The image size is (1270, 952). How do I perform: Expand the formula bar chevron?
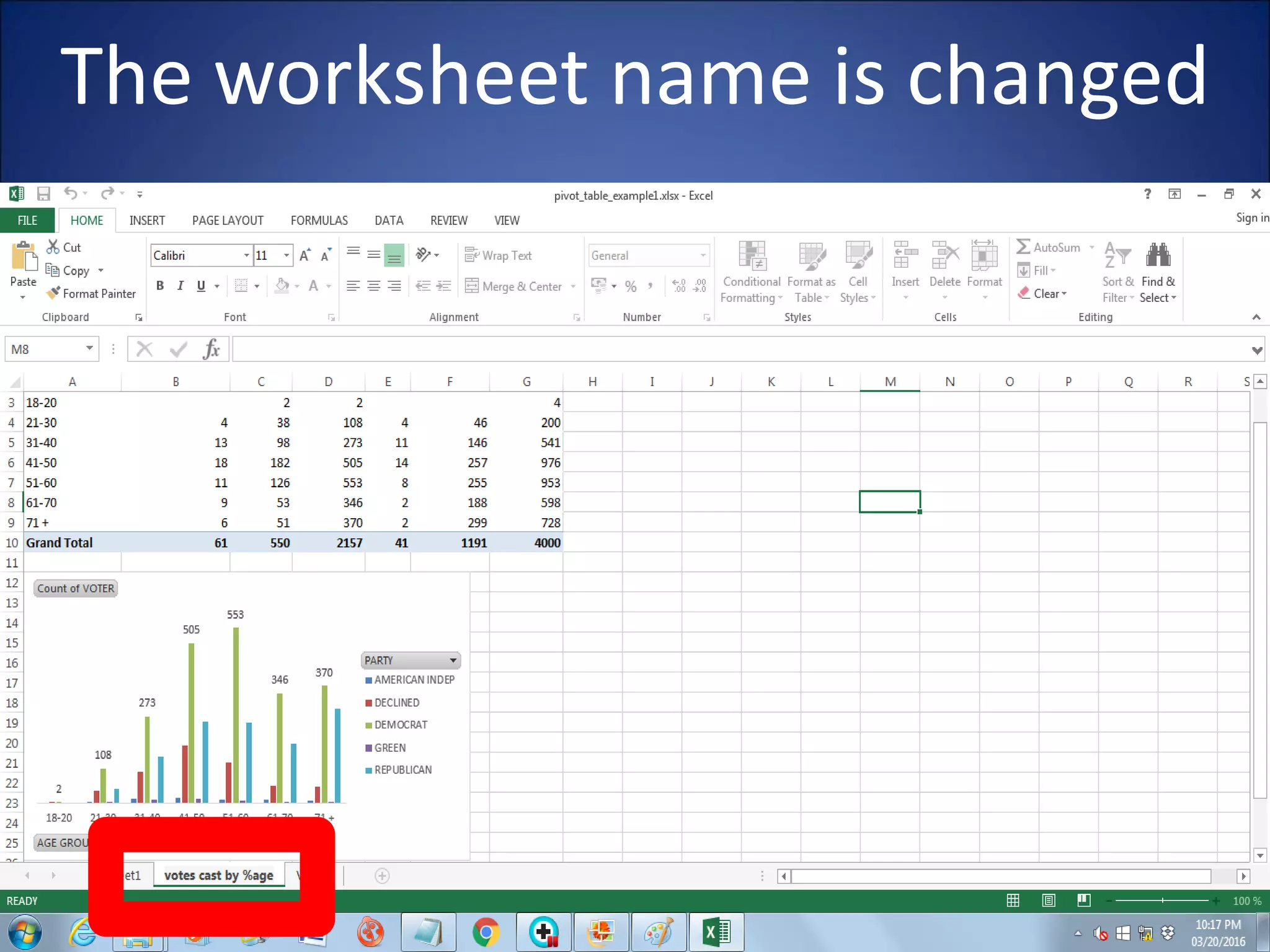1256,350
